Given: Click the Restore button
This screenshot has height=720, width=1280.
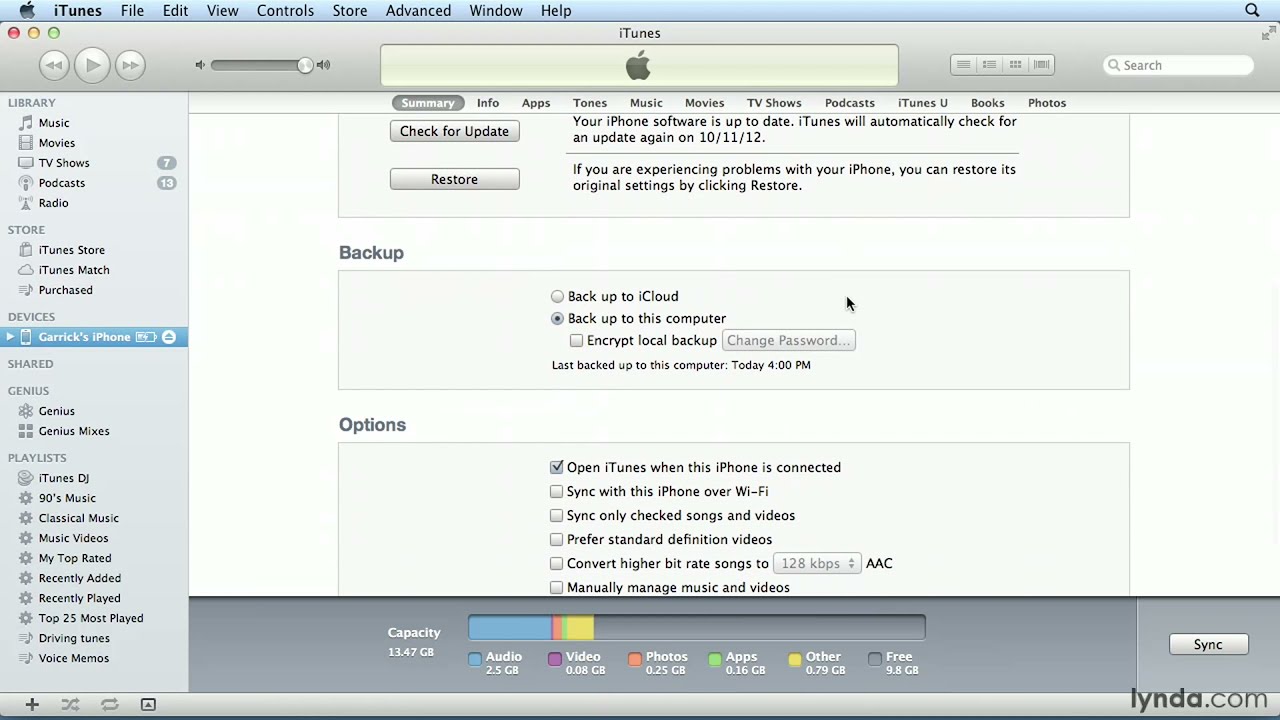Looking at the screenshot, I should coord(454,179).
